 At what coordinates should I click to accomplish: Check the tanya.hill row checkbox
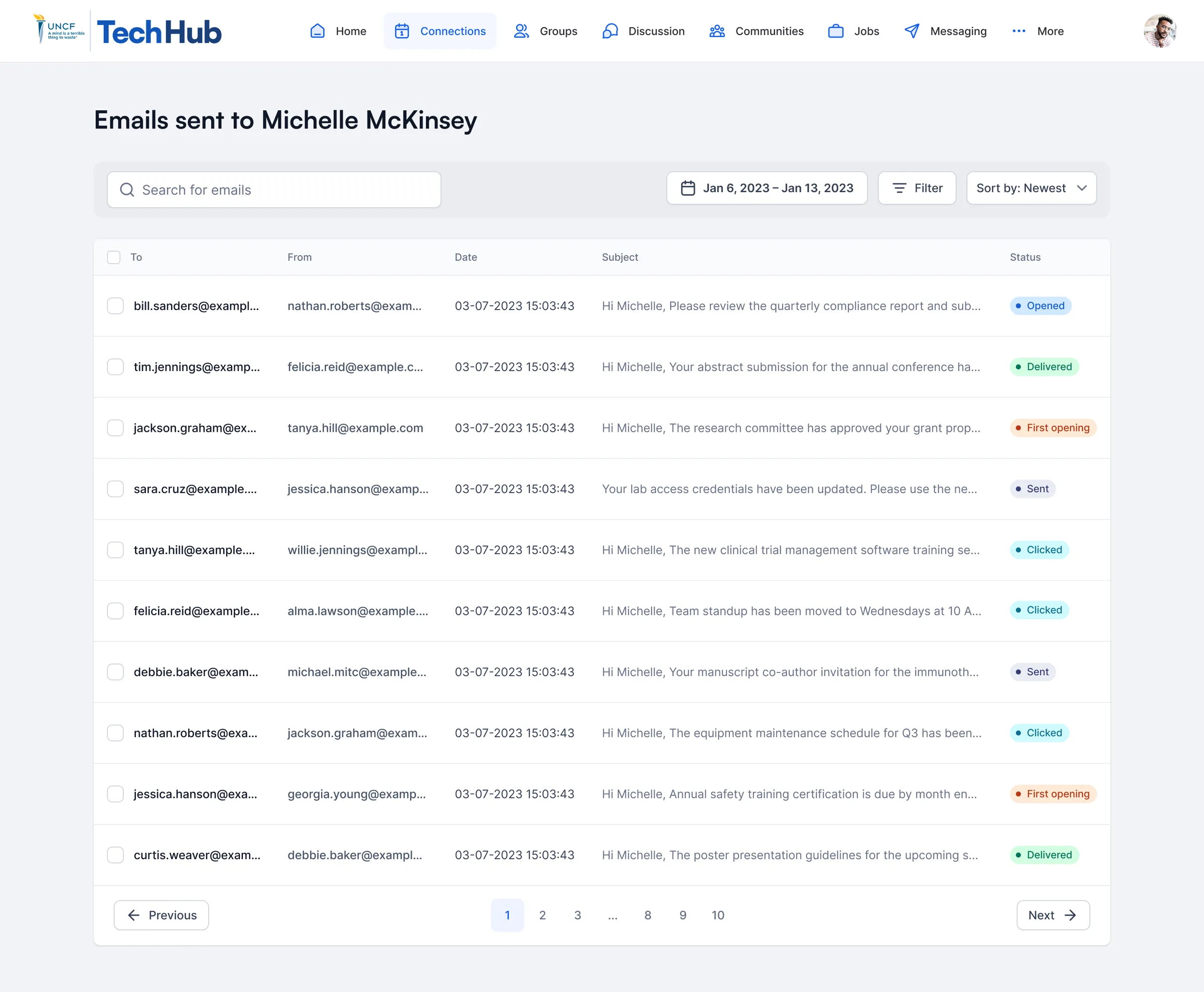pos(115,550)
